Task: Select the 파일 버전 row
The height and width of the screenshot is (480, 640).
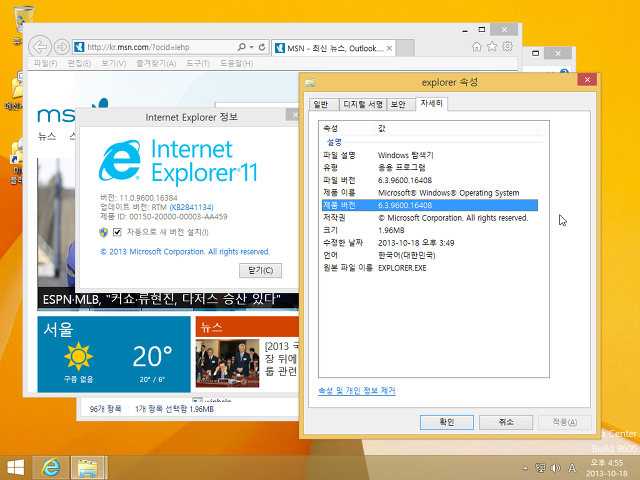Action: click(430, 180)
